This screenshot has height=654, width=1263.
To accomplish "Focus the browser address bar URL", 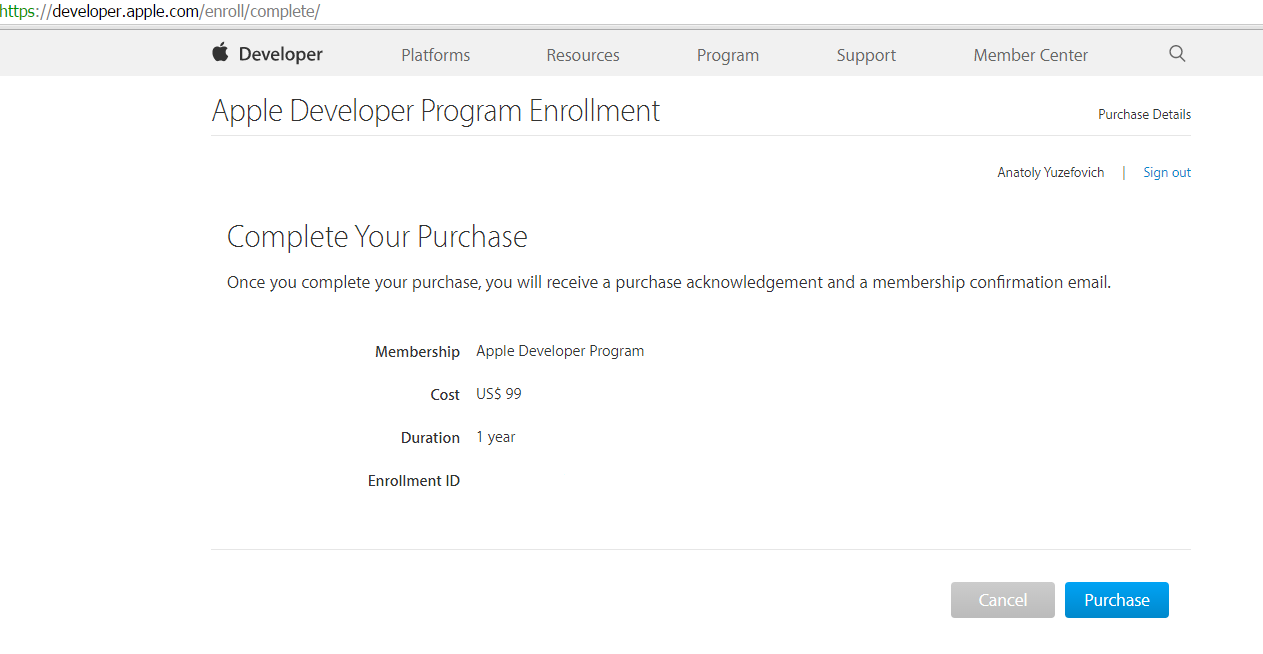I will [x=160, y=12].
